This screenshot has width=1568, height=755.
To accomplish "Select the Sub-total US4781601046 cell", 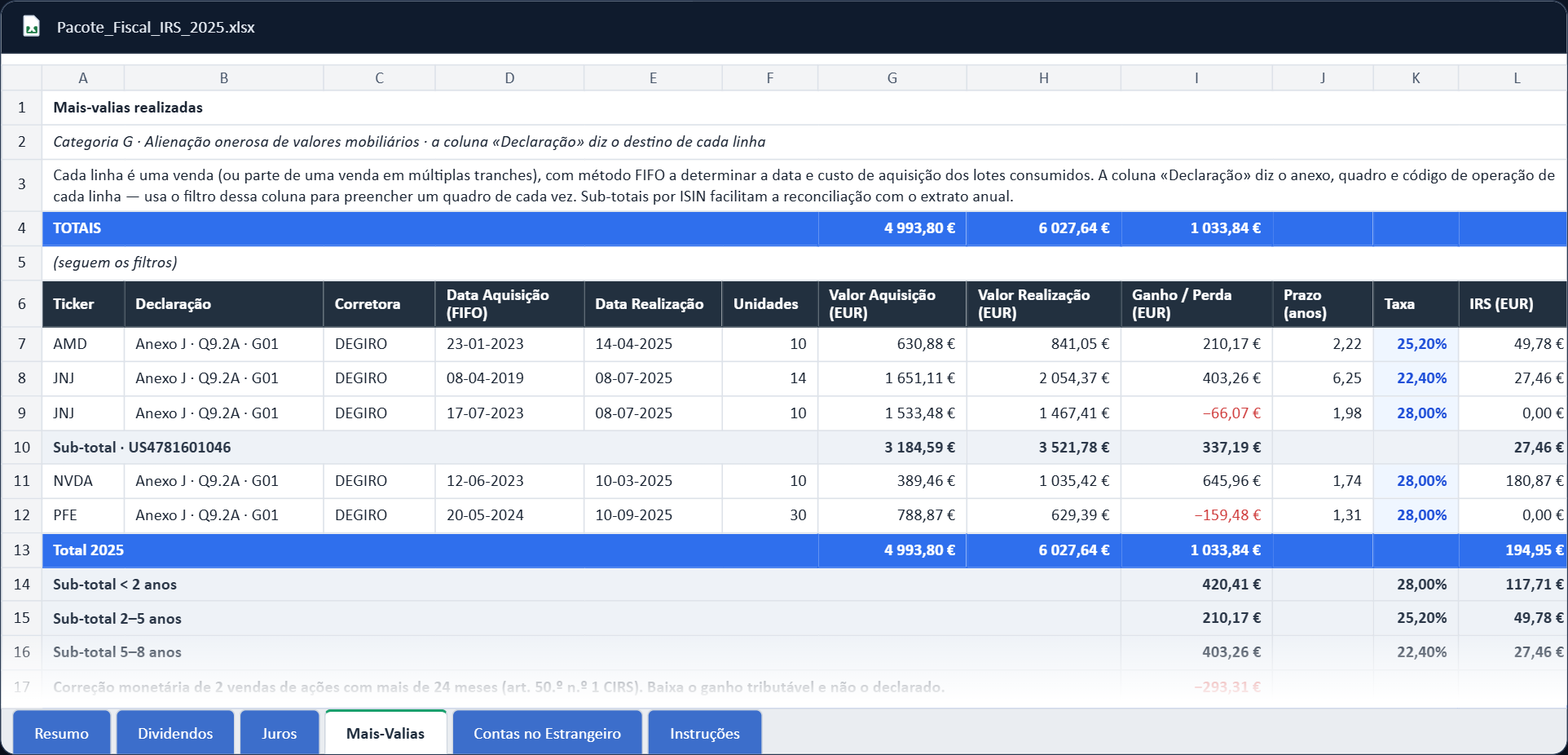I will pyautogui.click(x=430, y=448).
